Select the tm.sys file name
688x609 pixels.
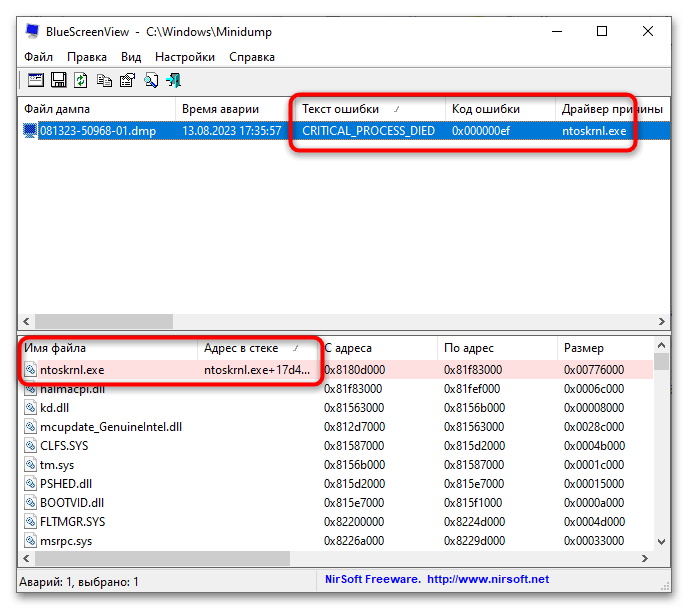tap(57, 465)
